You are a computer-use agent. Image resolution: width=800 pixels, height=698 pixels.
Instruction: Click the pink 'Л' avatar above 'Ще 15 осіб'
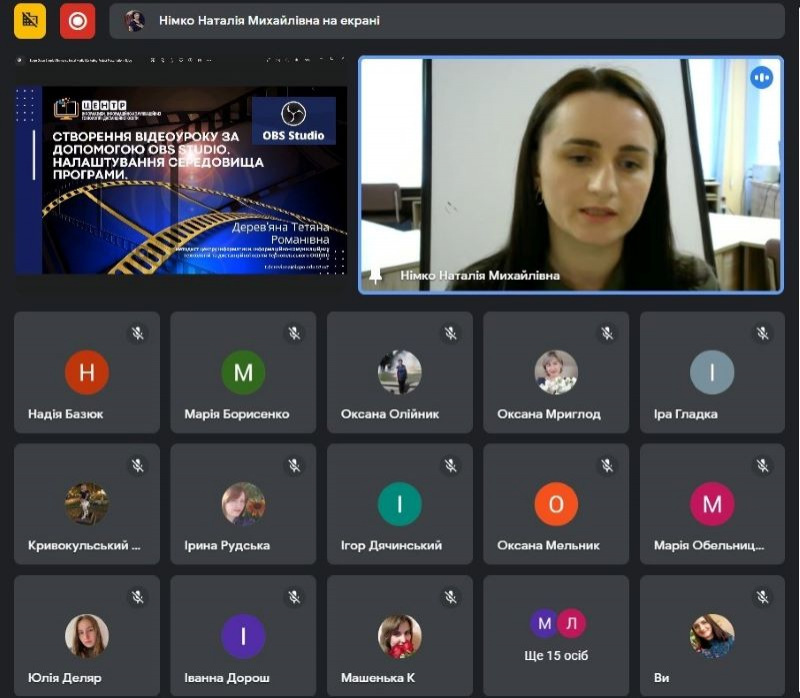point(571,624)
